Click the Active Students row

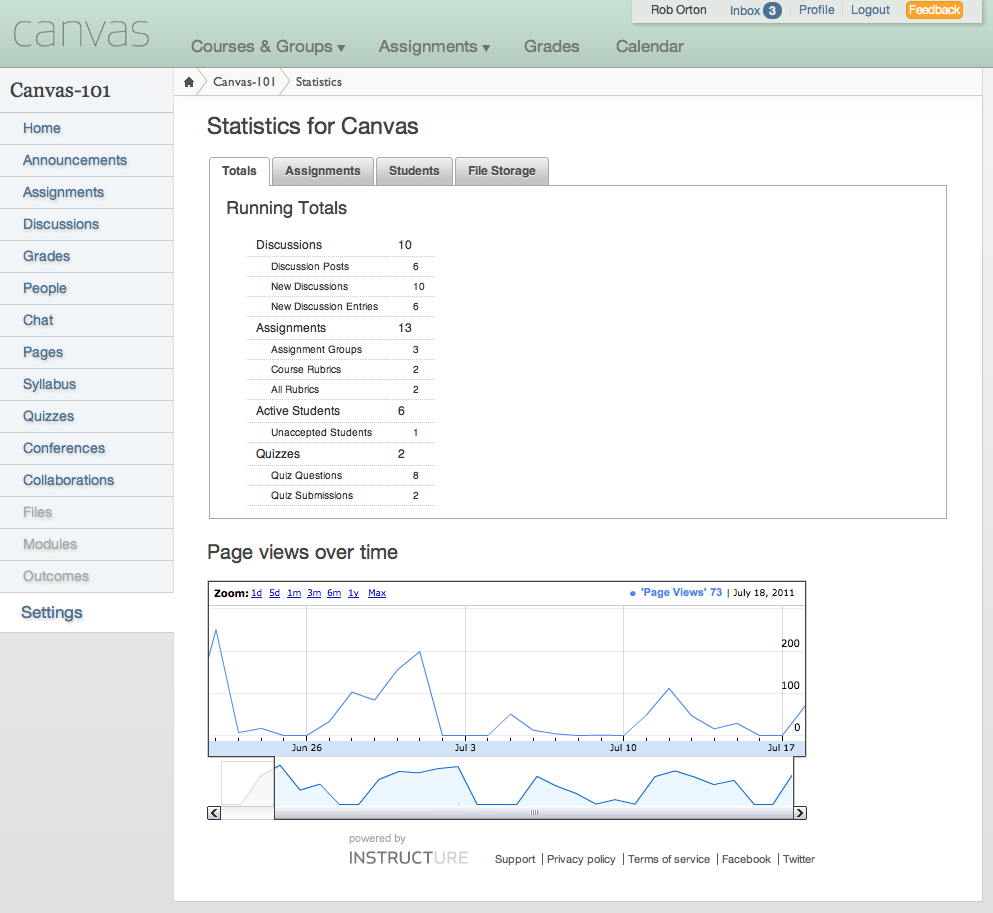click(340, 411)
